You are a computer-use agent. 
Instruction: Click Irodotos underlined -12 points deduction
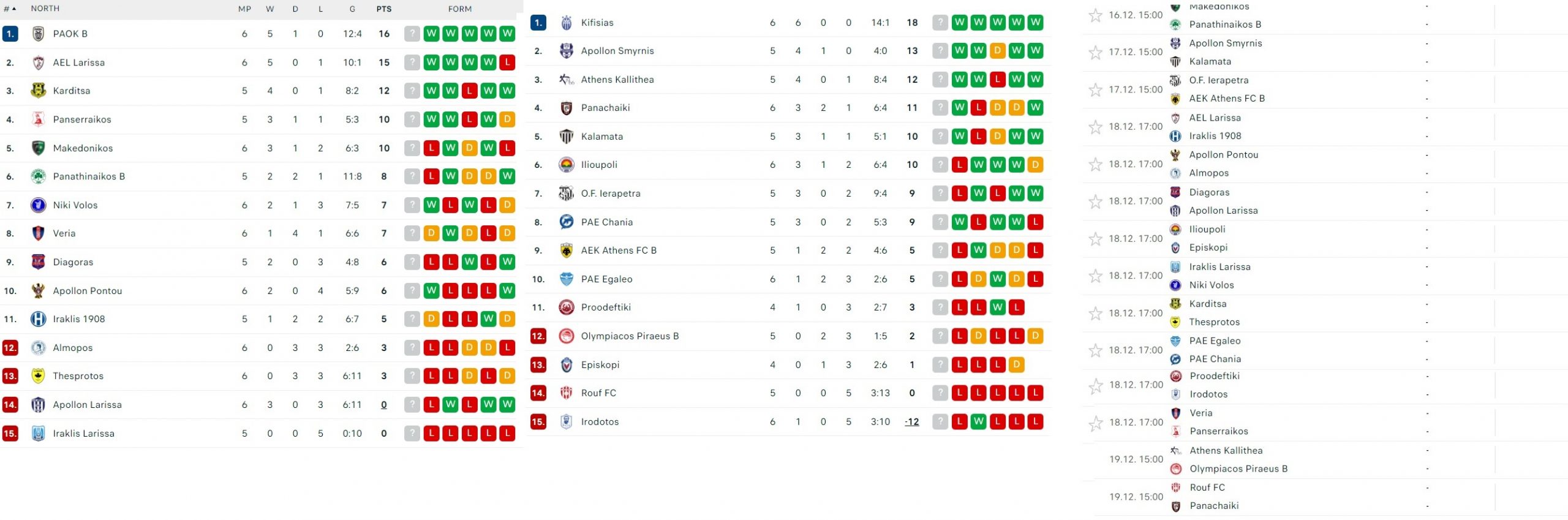(x=912, y=422)
